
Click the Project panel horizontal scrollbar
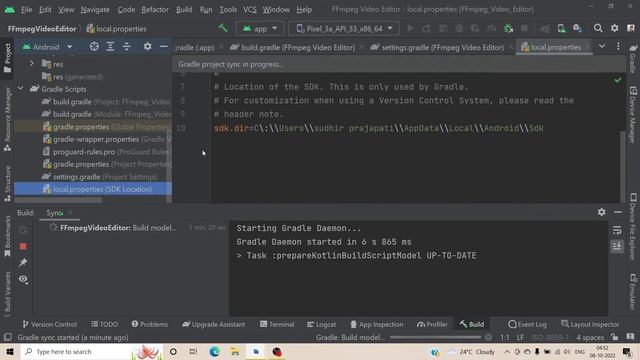pyautogui.click(x=58, y=200)
